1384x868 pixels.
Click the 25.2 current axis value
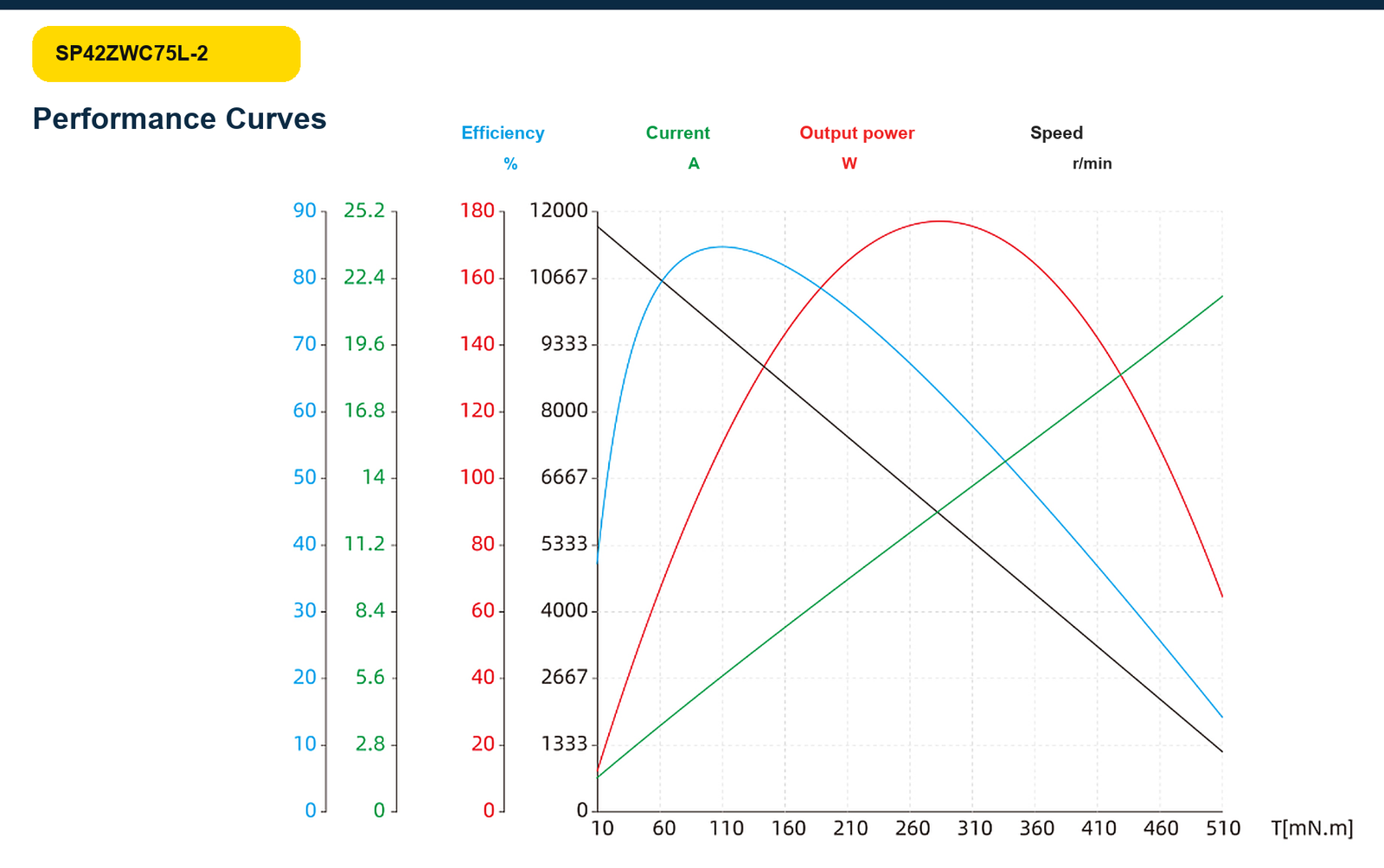click(x=364, y=210)
